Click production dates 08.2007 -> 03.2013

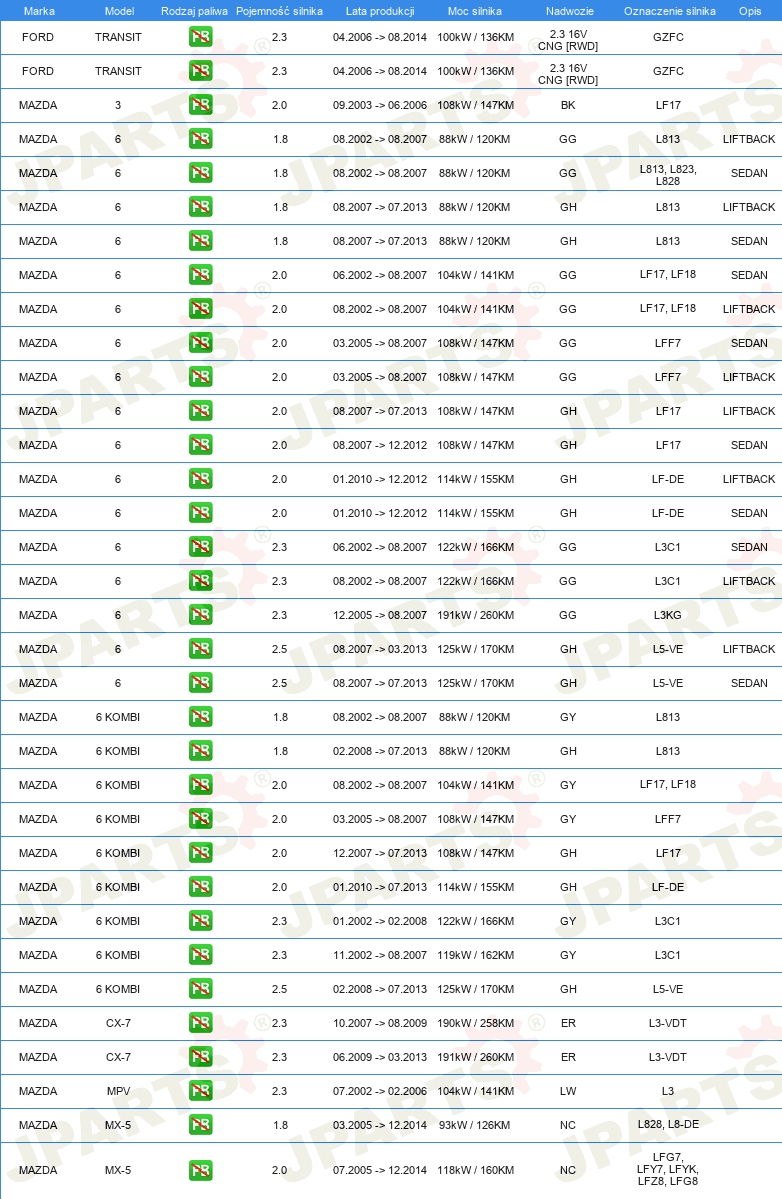click(x=380, y=648)
